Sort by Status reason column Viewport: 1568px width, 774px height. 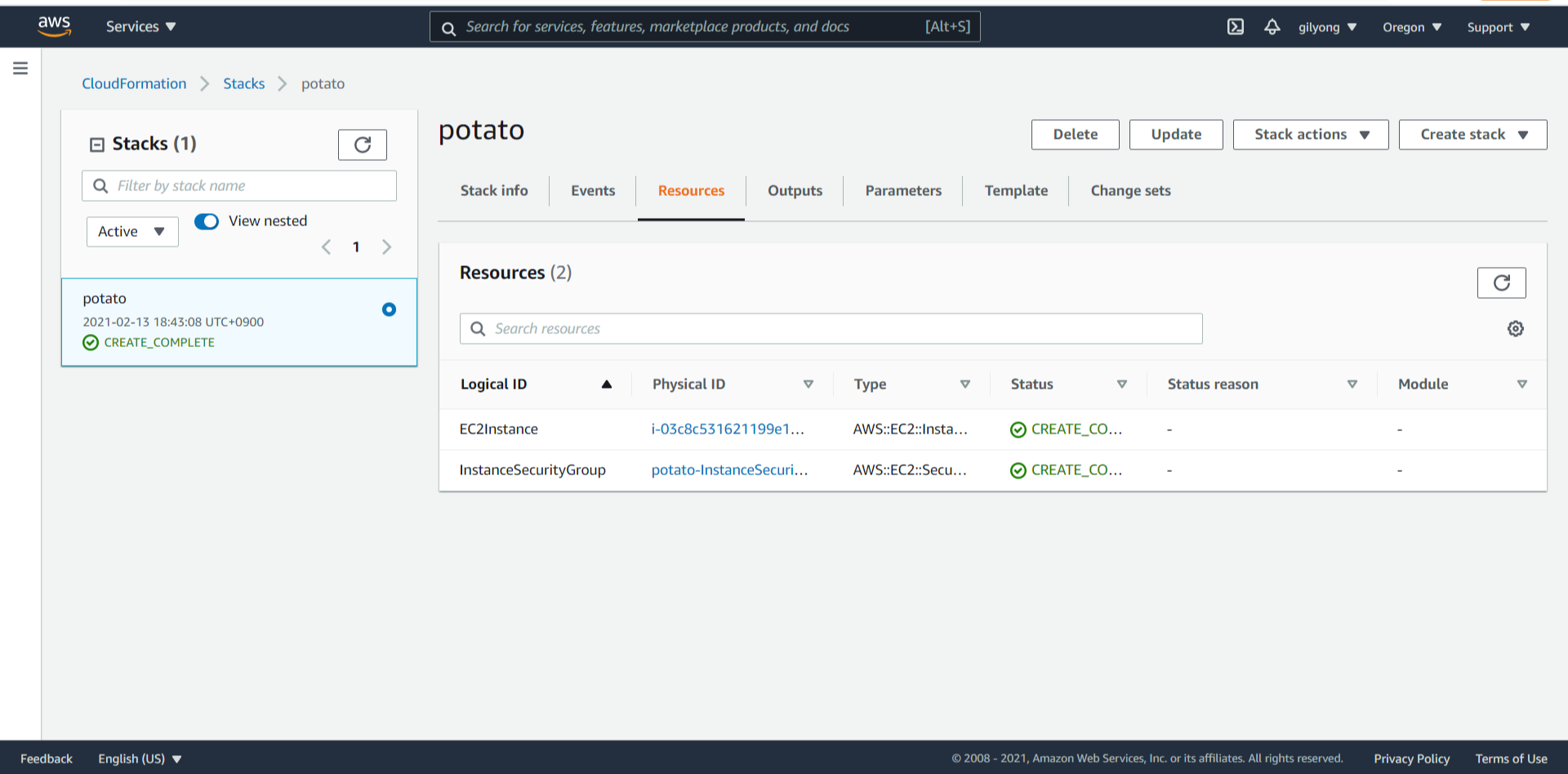(1352, 384)
